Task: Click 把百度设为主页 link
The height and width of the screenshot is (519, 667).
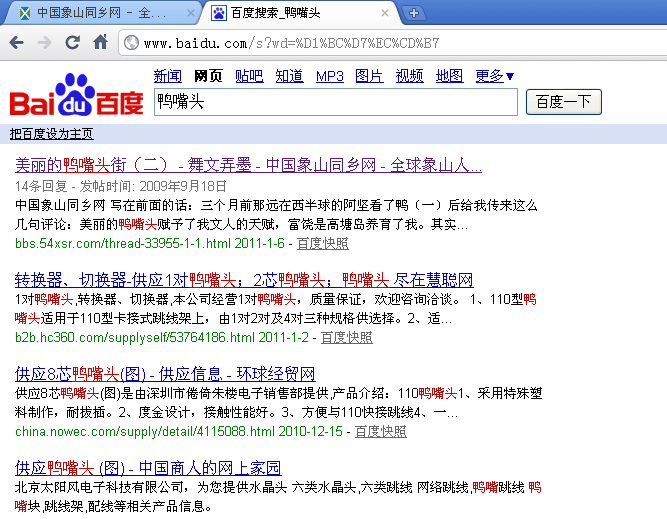Action: 51,134
